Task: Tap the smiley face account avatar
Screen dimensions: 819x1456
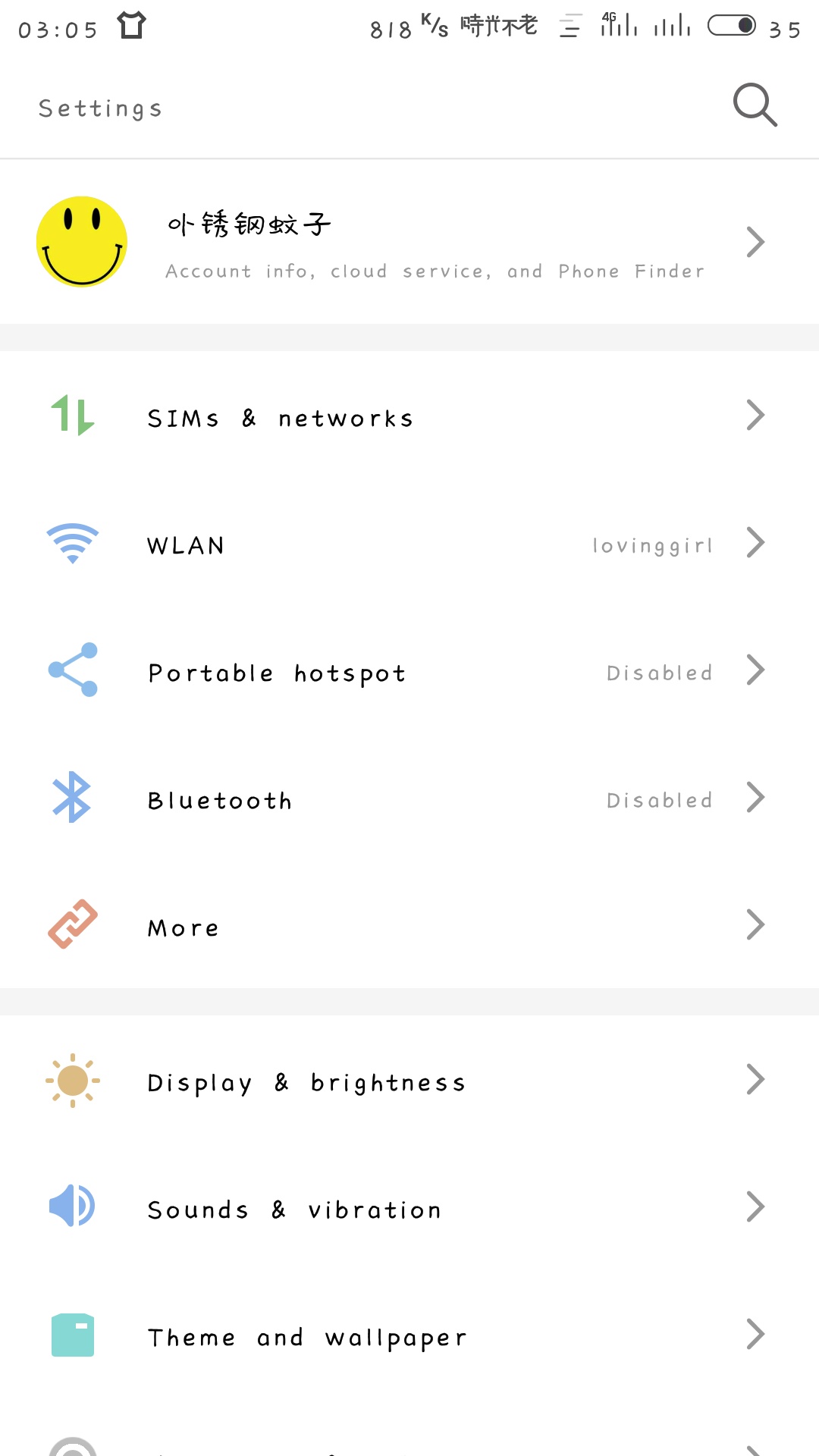Action: (82, 242)
